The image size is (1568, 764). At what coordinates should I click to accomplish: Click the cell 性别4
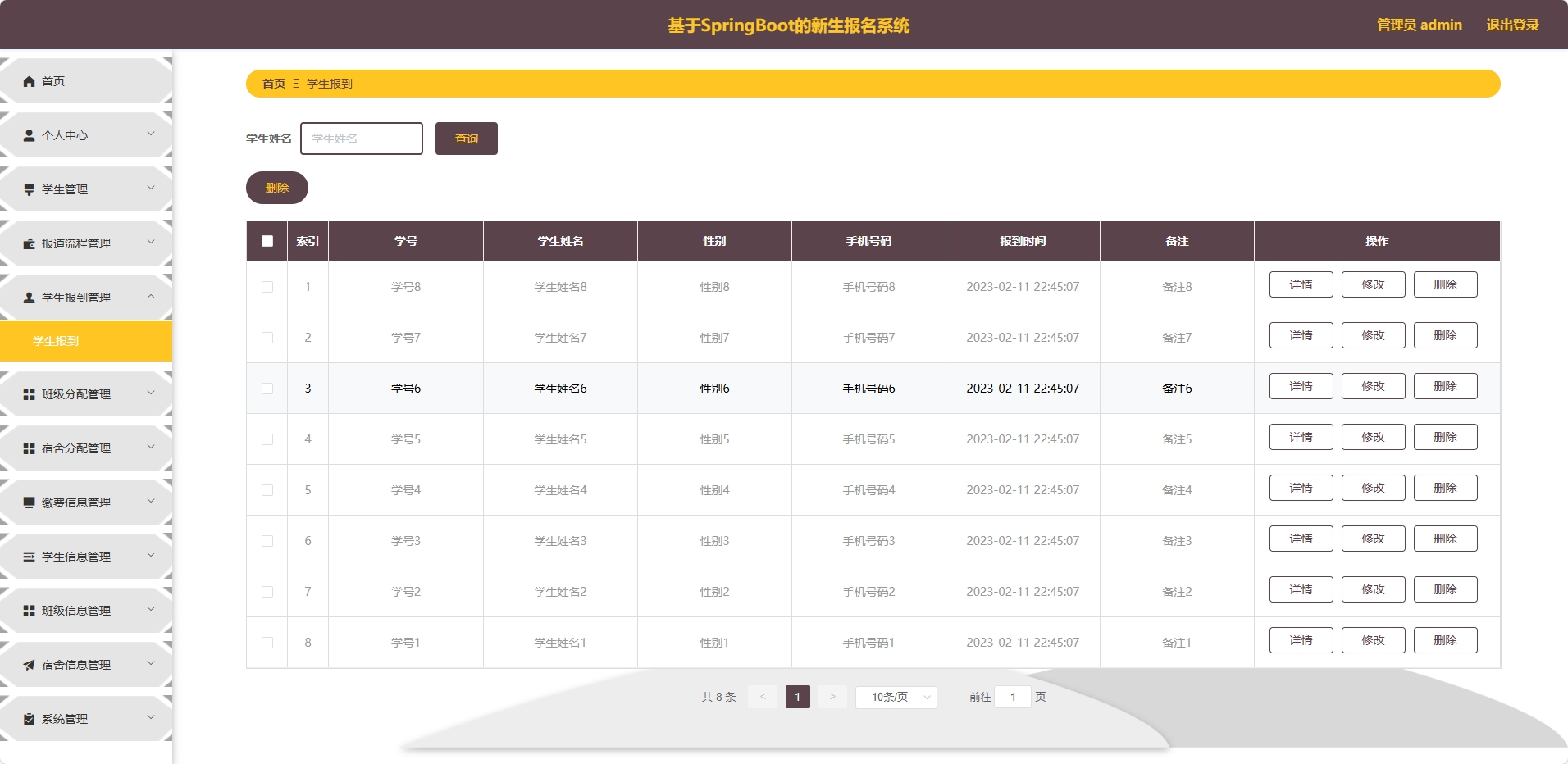[x=714, y=490]
